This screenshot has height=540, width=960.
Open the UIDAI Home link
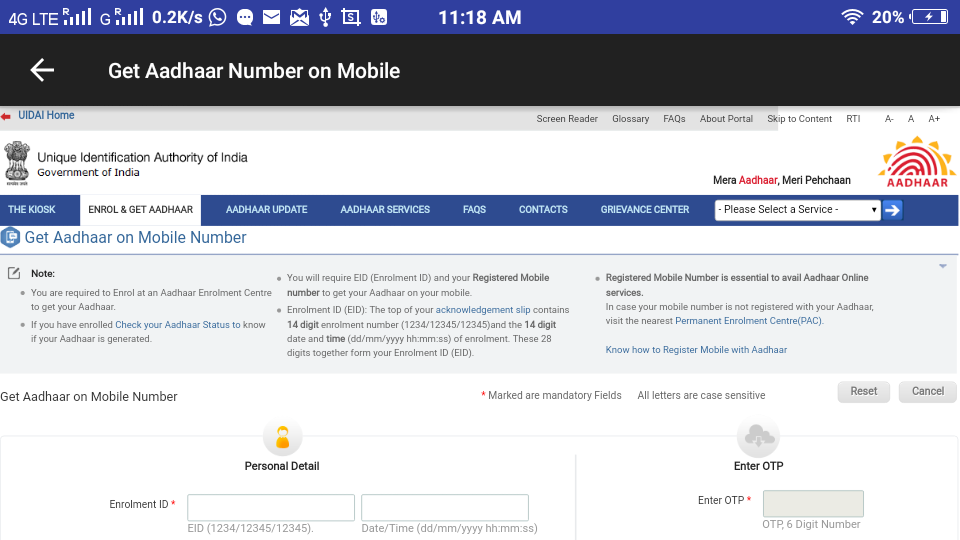point(46,115)
